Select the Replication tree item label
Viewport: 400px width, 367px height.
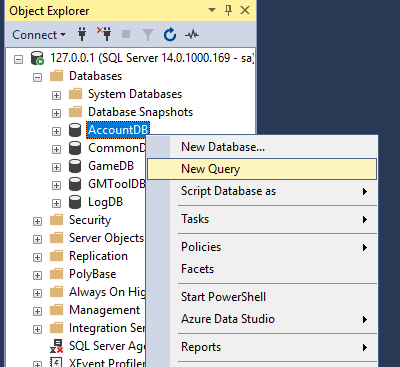pyautogui.click(x=98, y=256)
